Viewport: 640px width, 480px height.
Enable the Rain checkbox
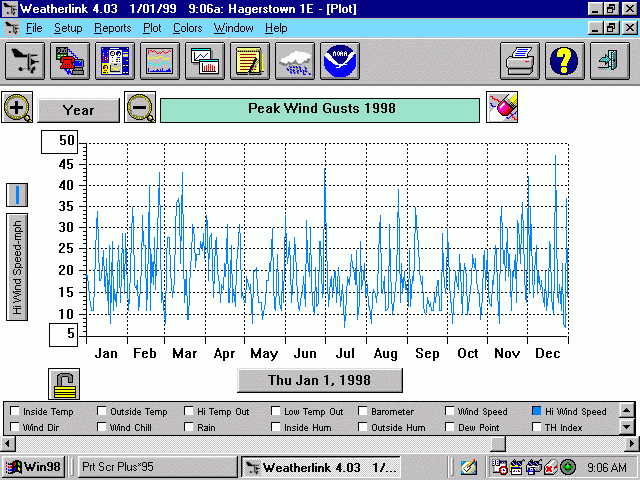point(189,427)
